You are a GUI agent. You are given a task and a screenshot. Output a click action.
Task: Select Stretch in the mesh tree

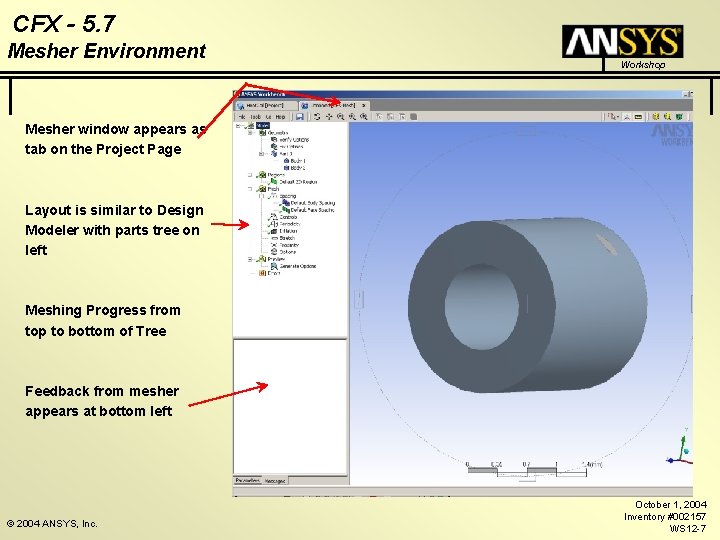click(x=287, y=238)
